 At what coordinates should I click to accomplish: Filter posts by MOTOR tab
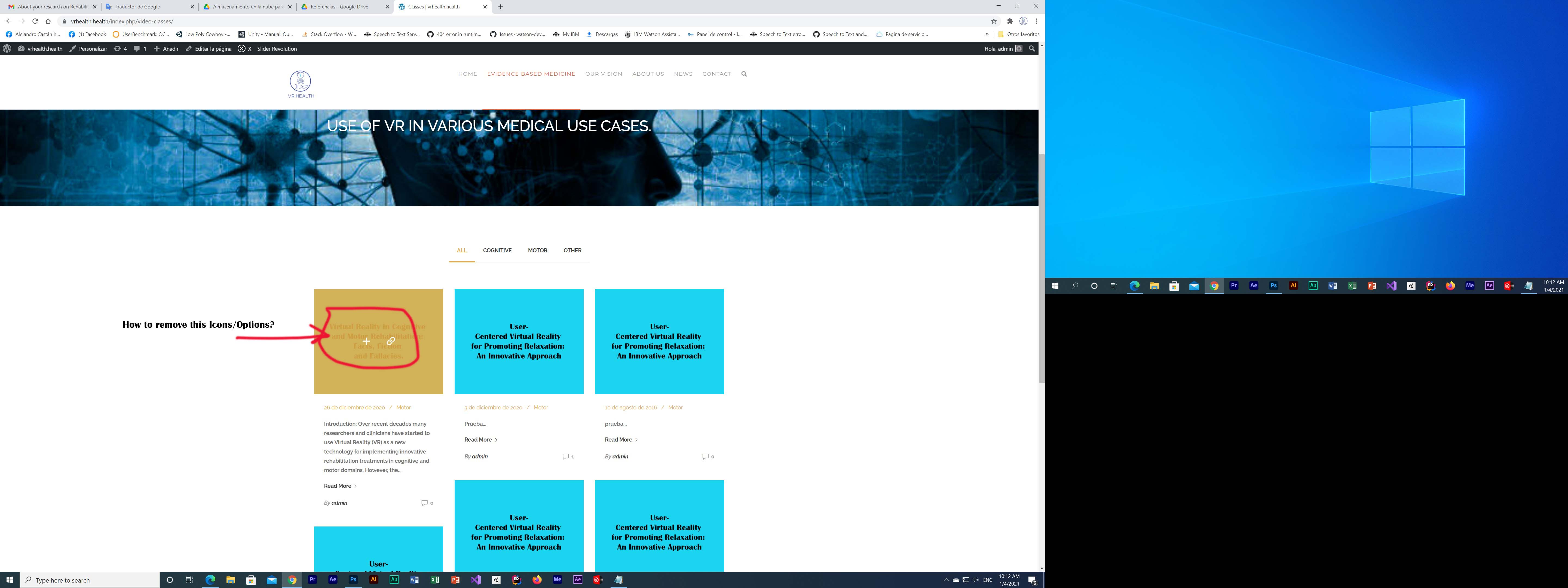[537, 250]
